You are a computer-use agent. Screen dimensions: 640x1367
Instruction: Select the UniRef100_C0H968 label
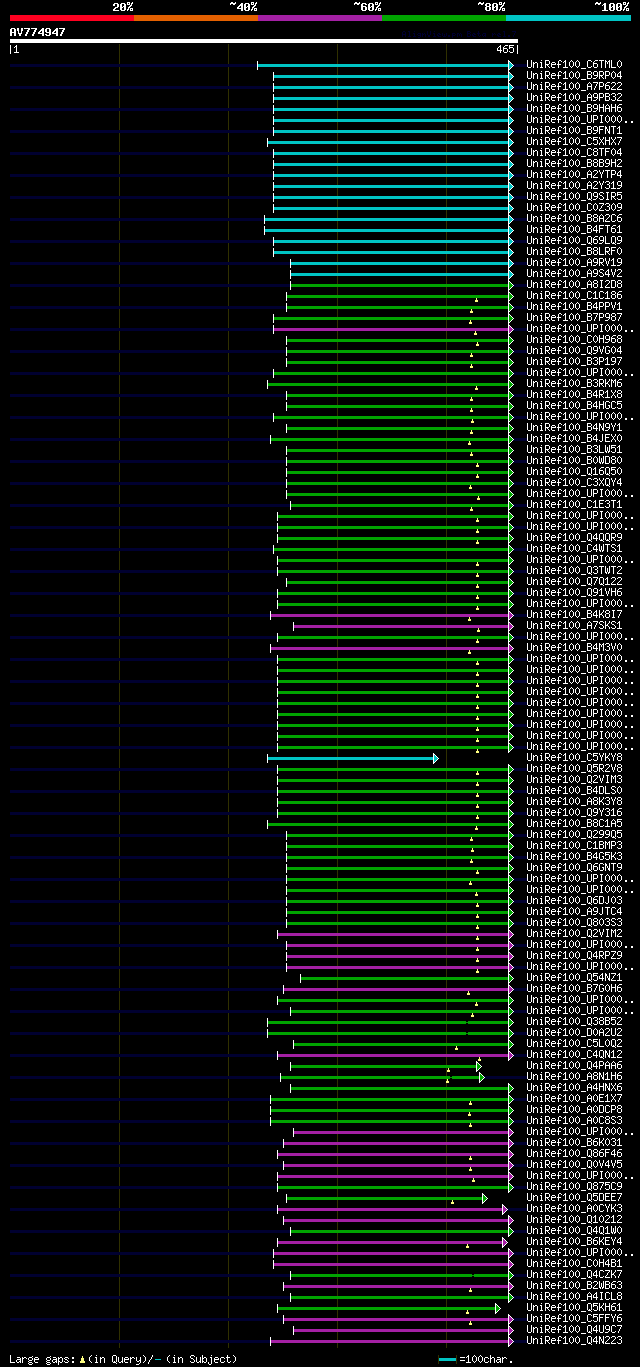click(x=574, y=340)
